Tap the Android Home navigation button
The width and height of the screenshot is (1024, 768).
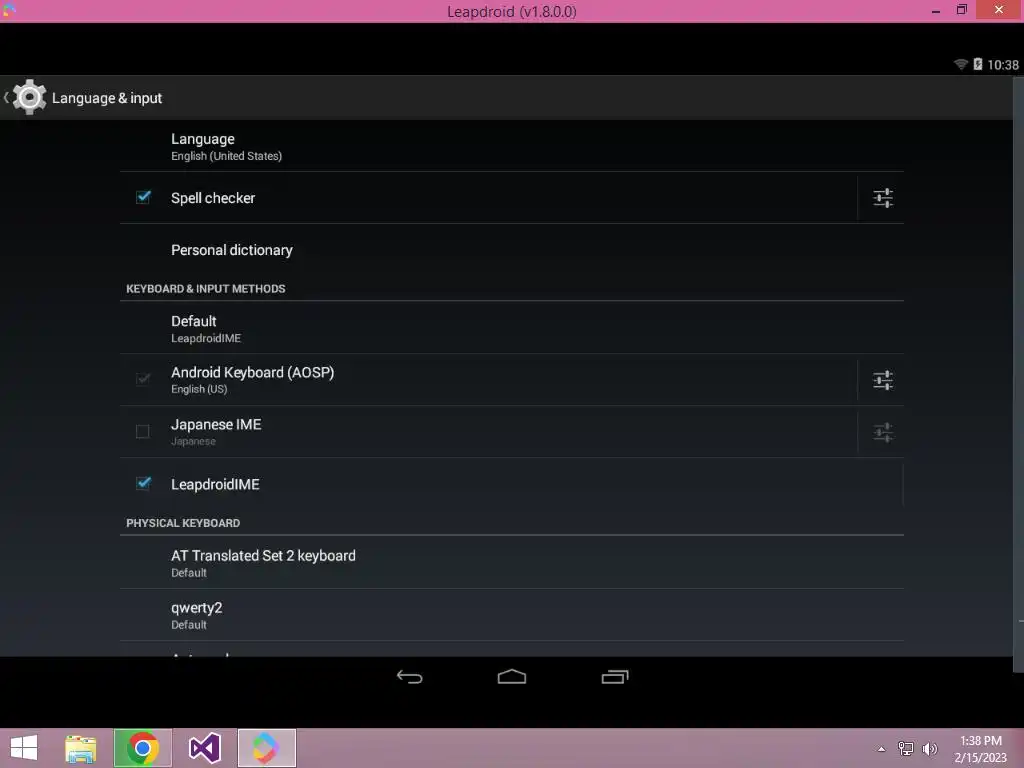(511, 677)
